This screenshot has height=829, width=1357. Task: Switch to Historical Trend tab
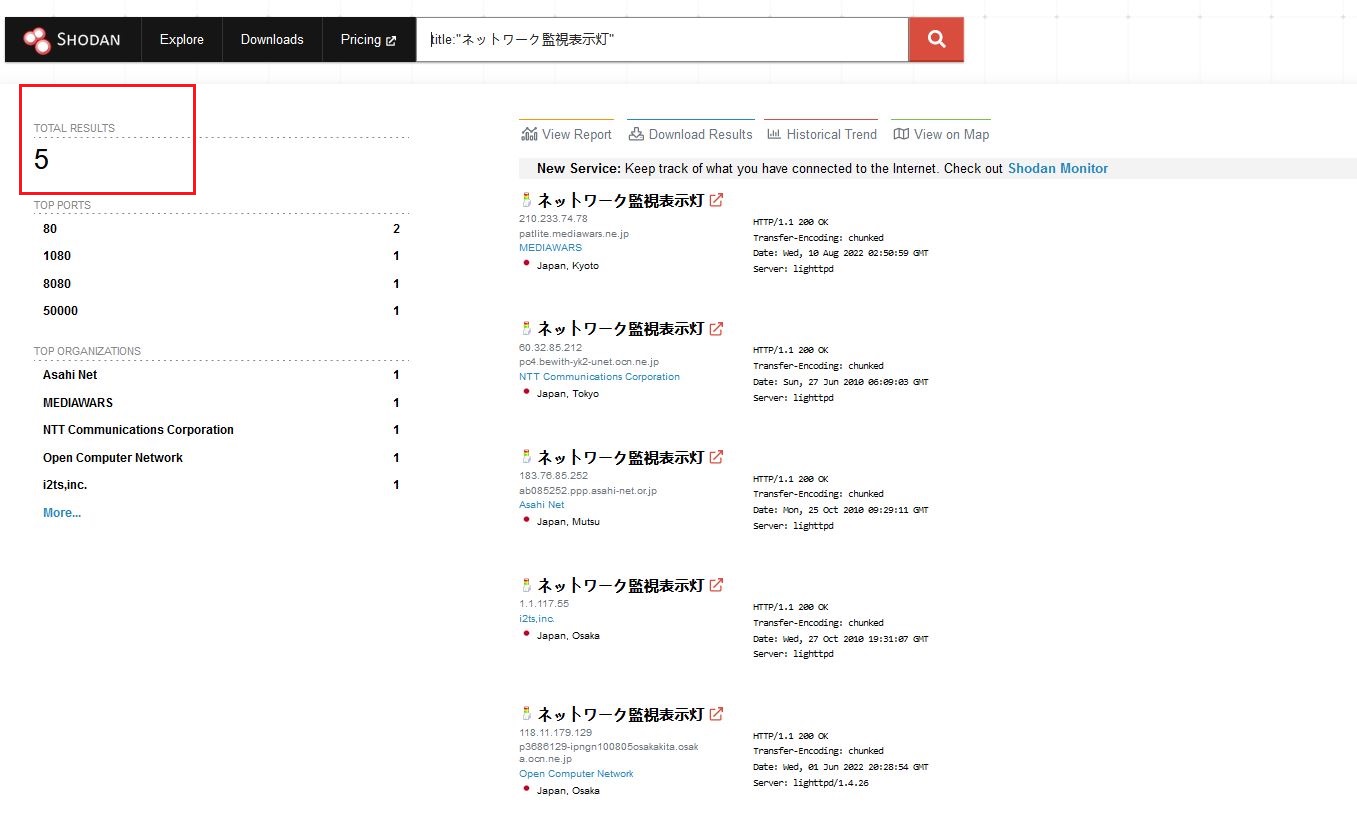[821, 134]
